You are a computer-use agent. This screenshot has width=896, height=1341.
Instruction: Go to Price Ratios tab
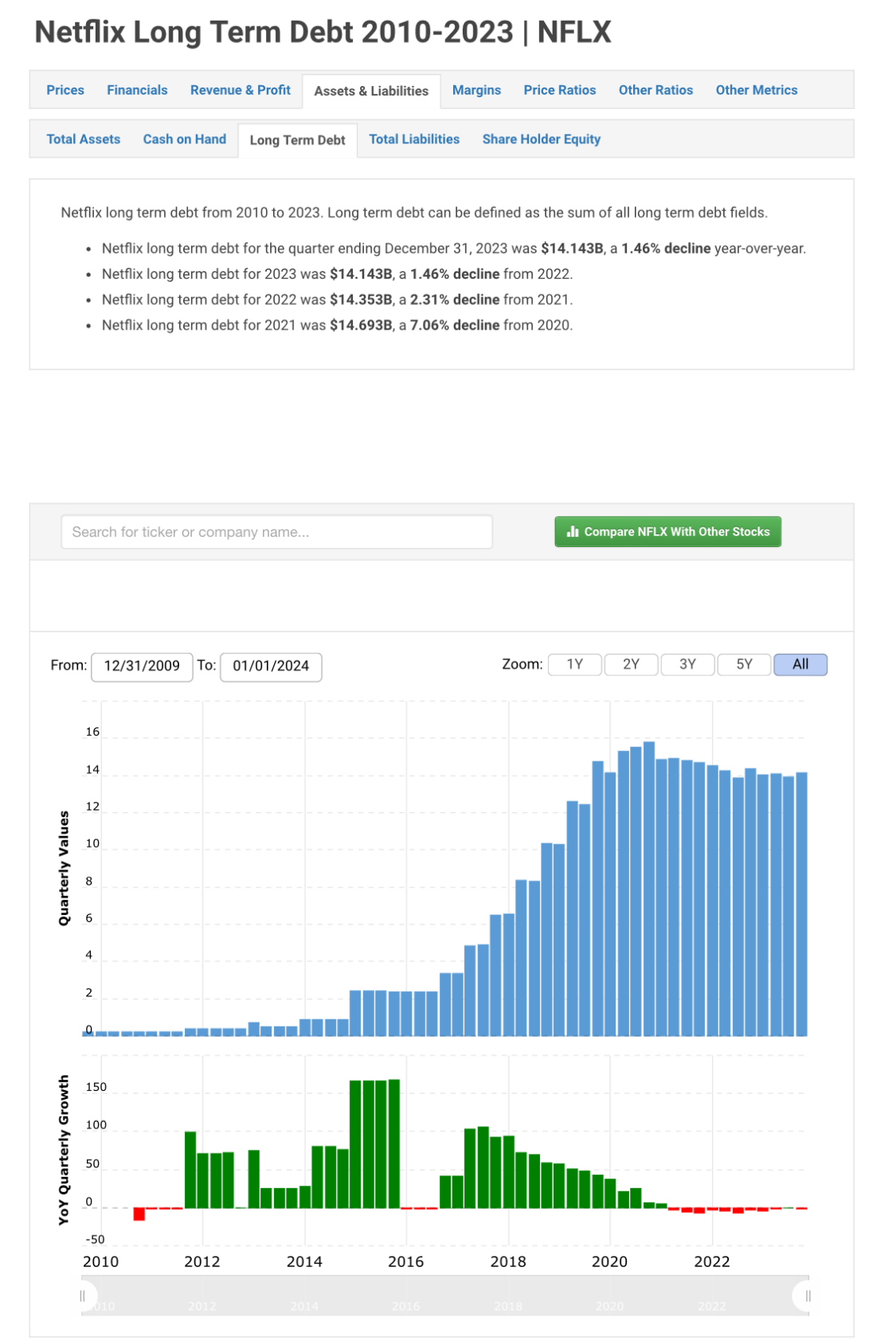tap(560, 90)
